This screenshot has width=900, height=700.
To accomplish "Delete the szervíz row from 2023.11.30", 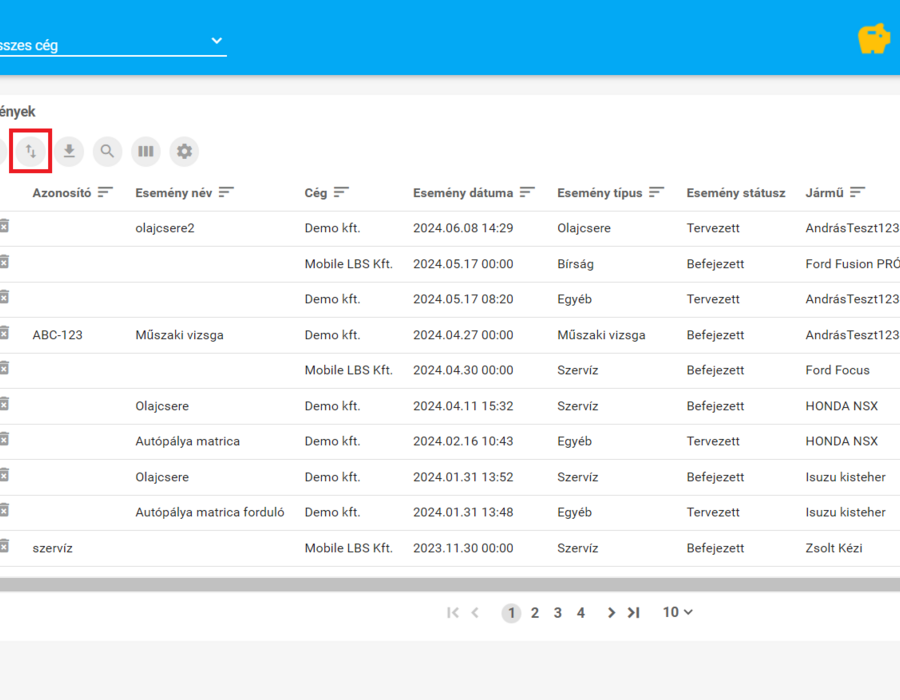I will pos(4,546).
